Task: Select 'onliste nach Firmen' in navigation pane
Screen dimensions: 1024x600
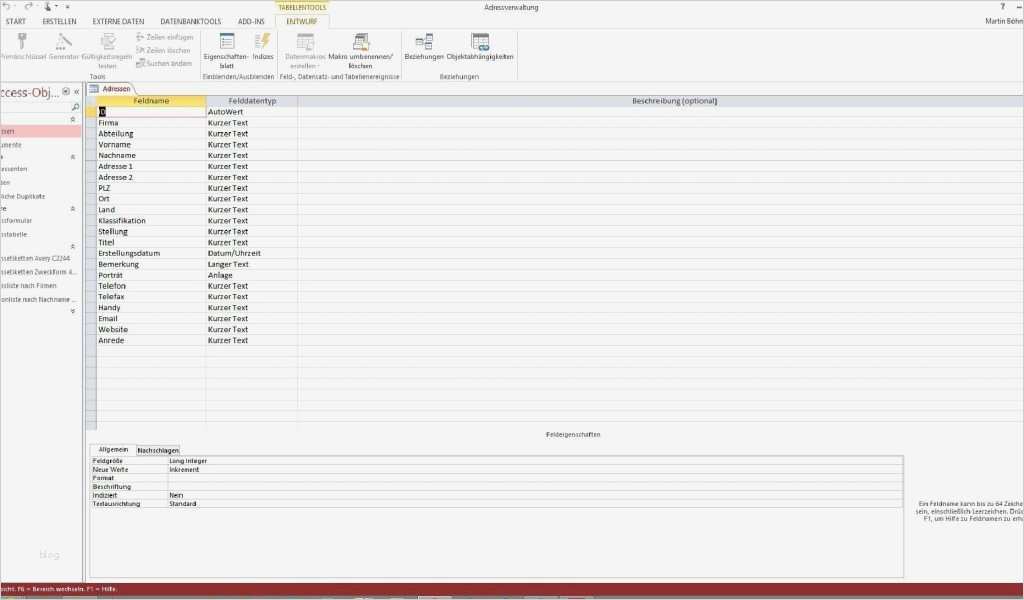Action: coord(28,286)
